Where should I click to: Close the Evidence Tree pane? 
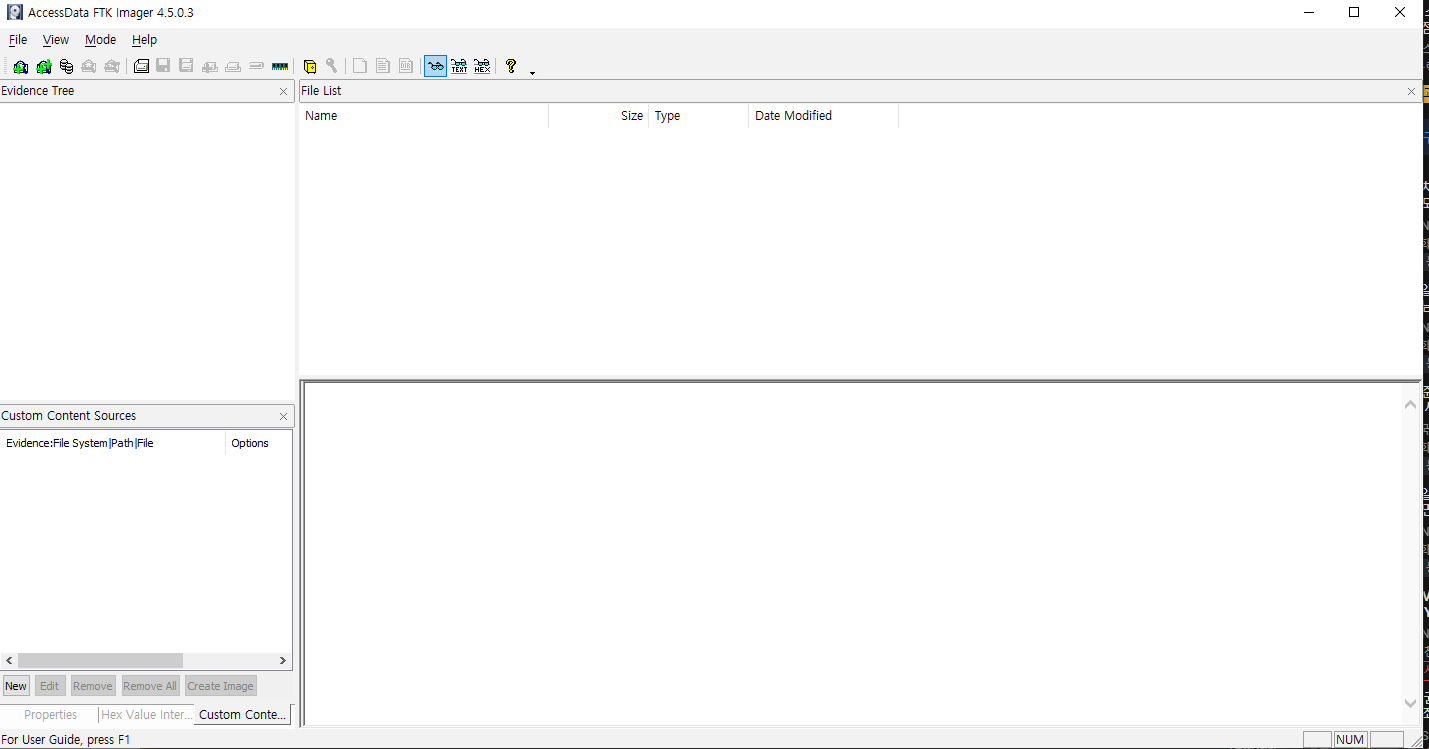pos(284,91)
